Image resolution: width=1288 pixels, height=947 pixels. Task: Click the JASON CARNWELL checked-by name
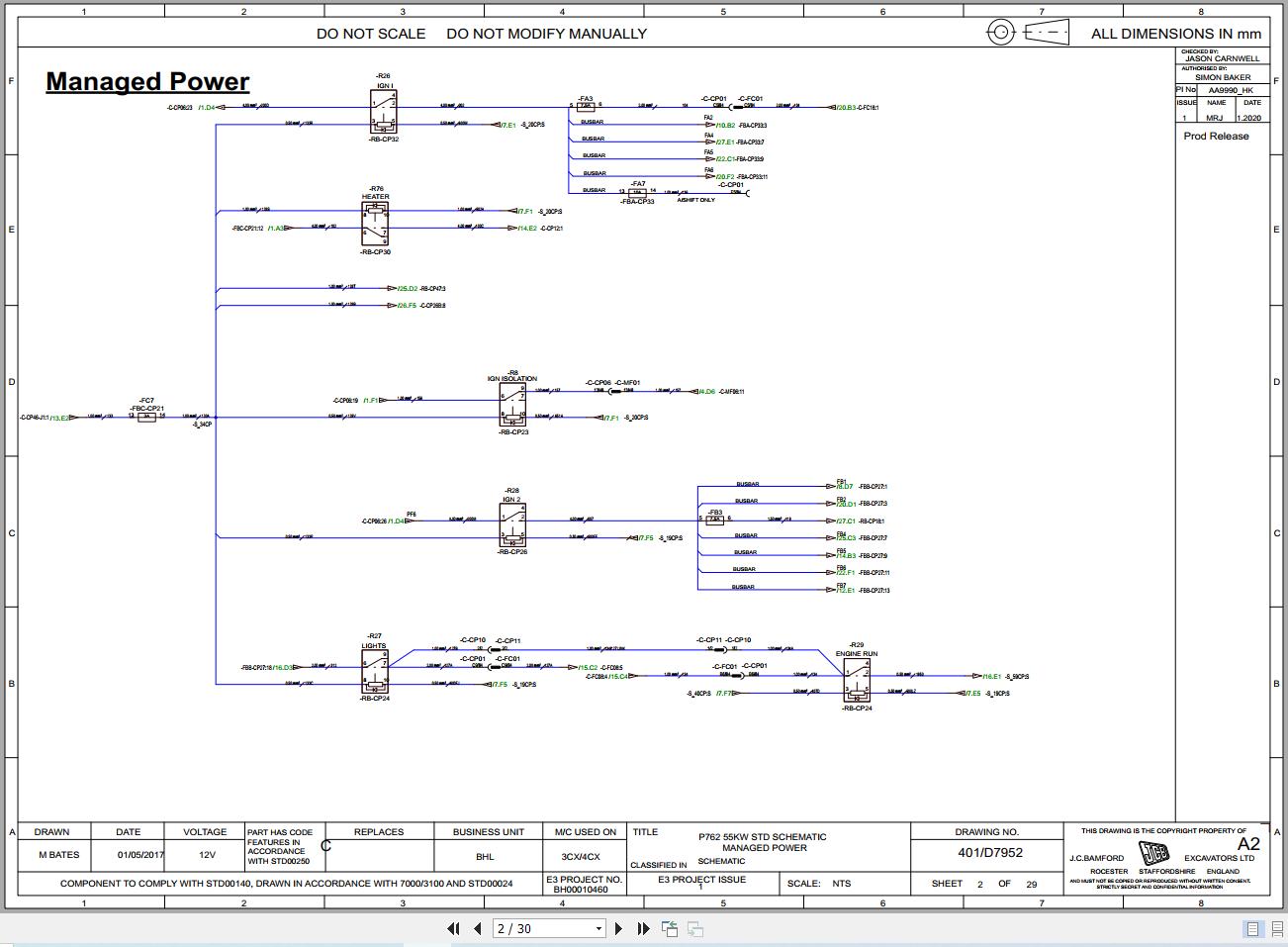[x=1223, y=59]
